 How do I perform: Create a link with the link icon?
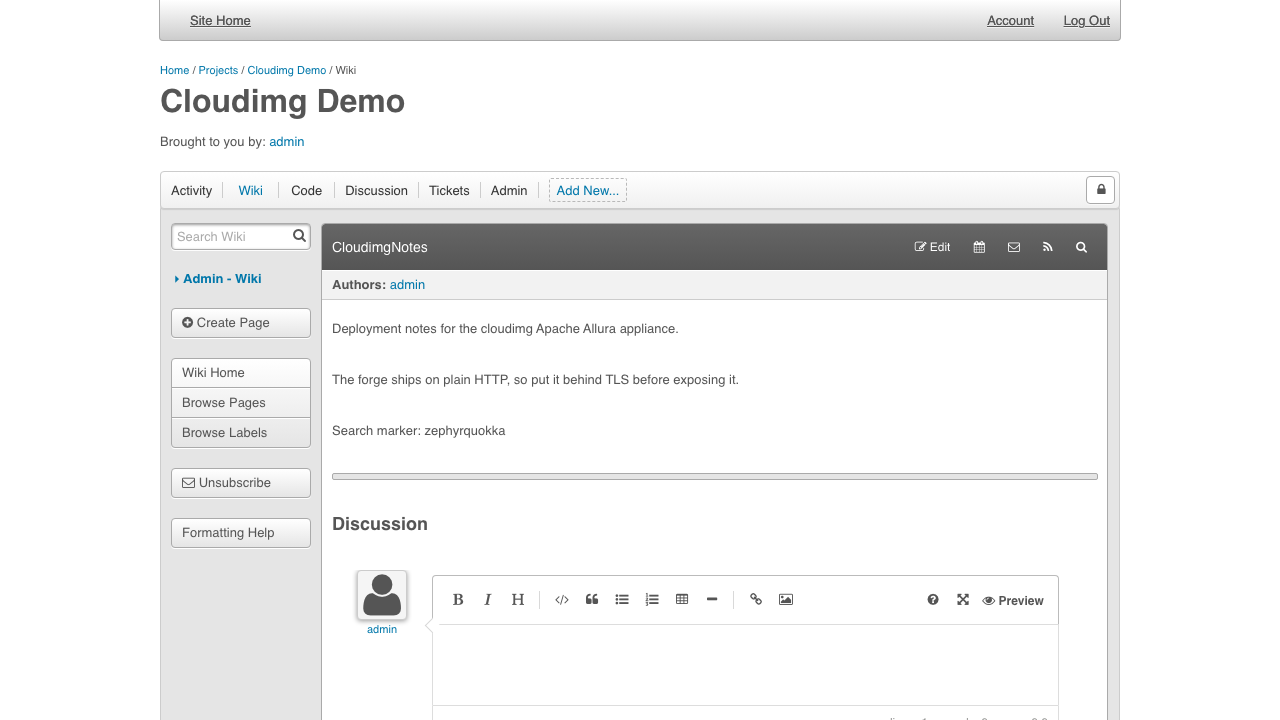pos(756,600)
